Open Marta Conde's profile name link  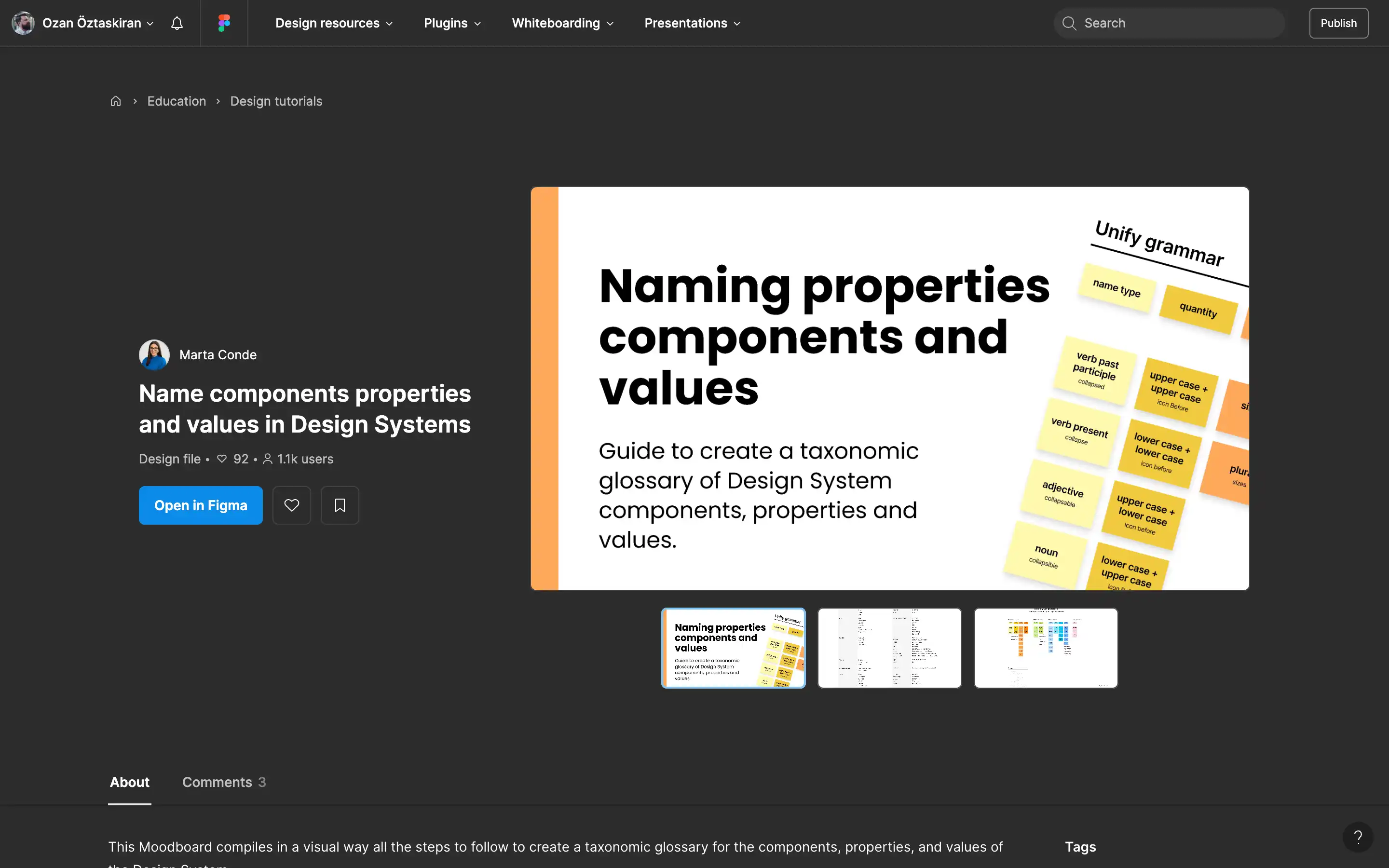pyautogui.click(x=218, y=355)
